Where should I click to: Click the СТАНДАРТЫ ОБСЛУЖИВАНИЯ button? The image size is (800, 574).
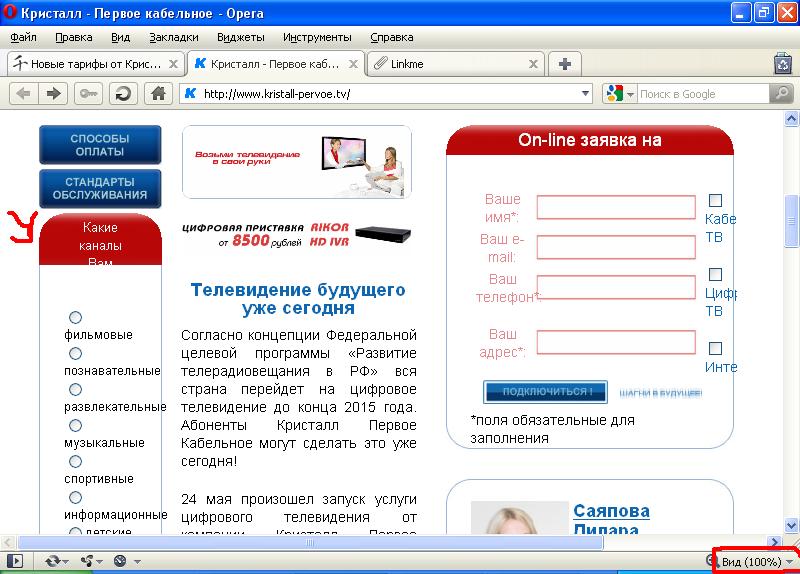pyautogui.click(x=100, y=188)
